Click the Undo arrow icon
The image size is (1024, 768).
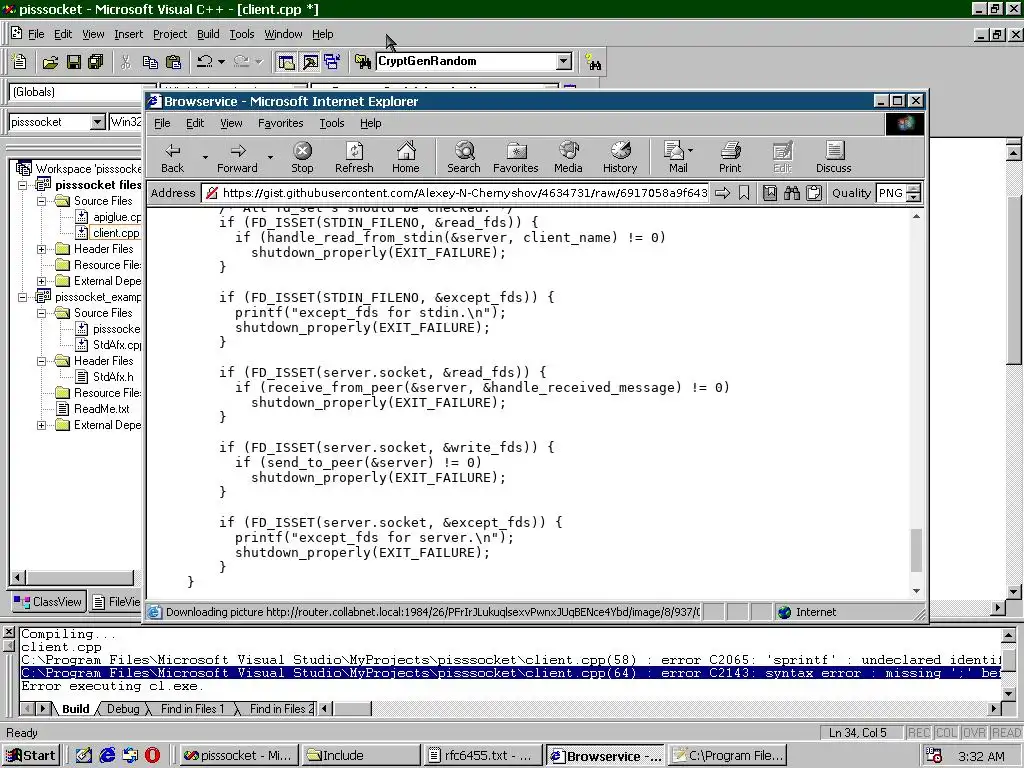(205, 62)
